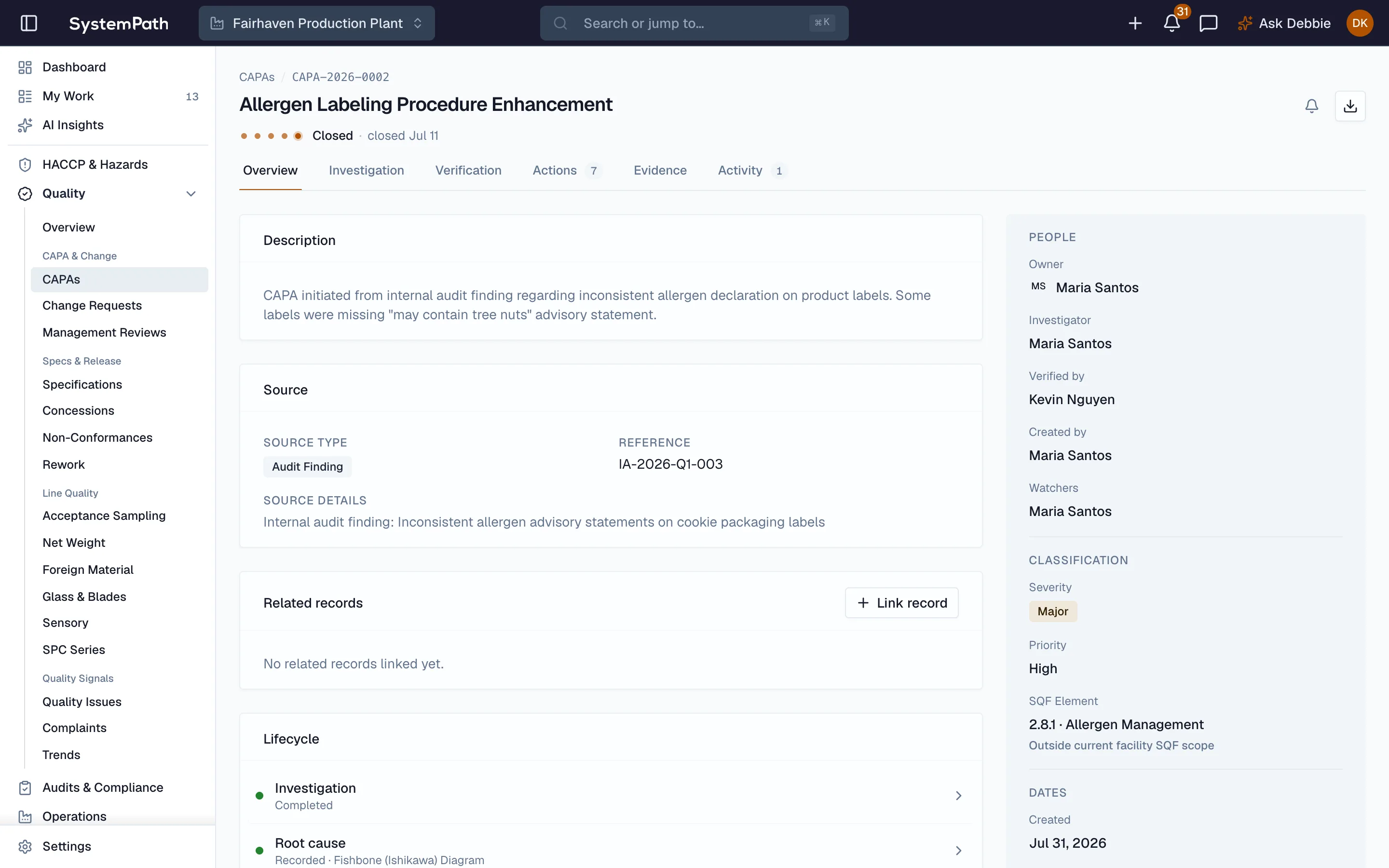The height and width of the screenshot is (868, 1389).
Task: Click the SystemPath logo
Action: pos(119,24)
